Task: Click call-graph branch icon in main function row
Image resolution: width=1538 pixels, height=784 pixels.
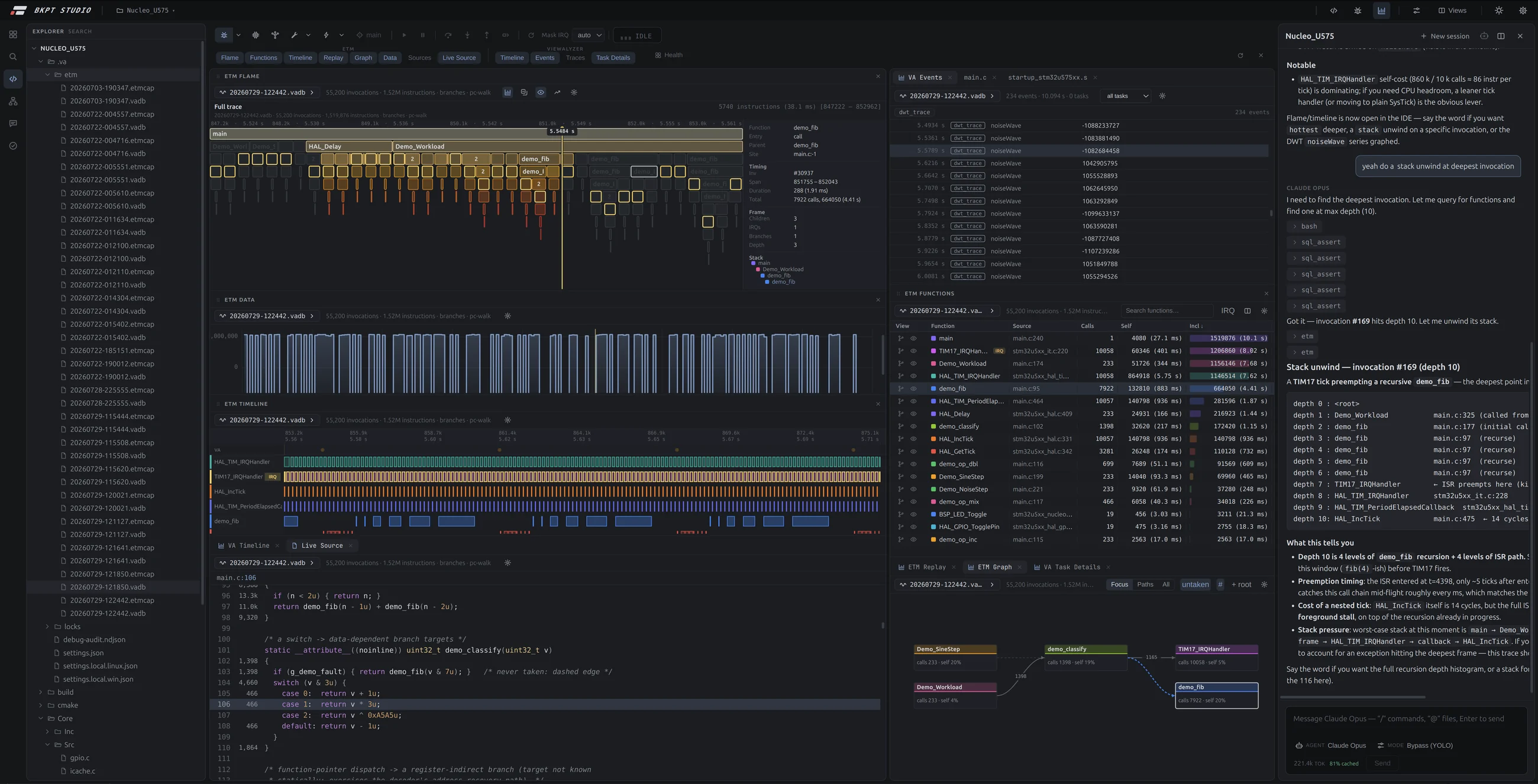Action: (900, 338)
